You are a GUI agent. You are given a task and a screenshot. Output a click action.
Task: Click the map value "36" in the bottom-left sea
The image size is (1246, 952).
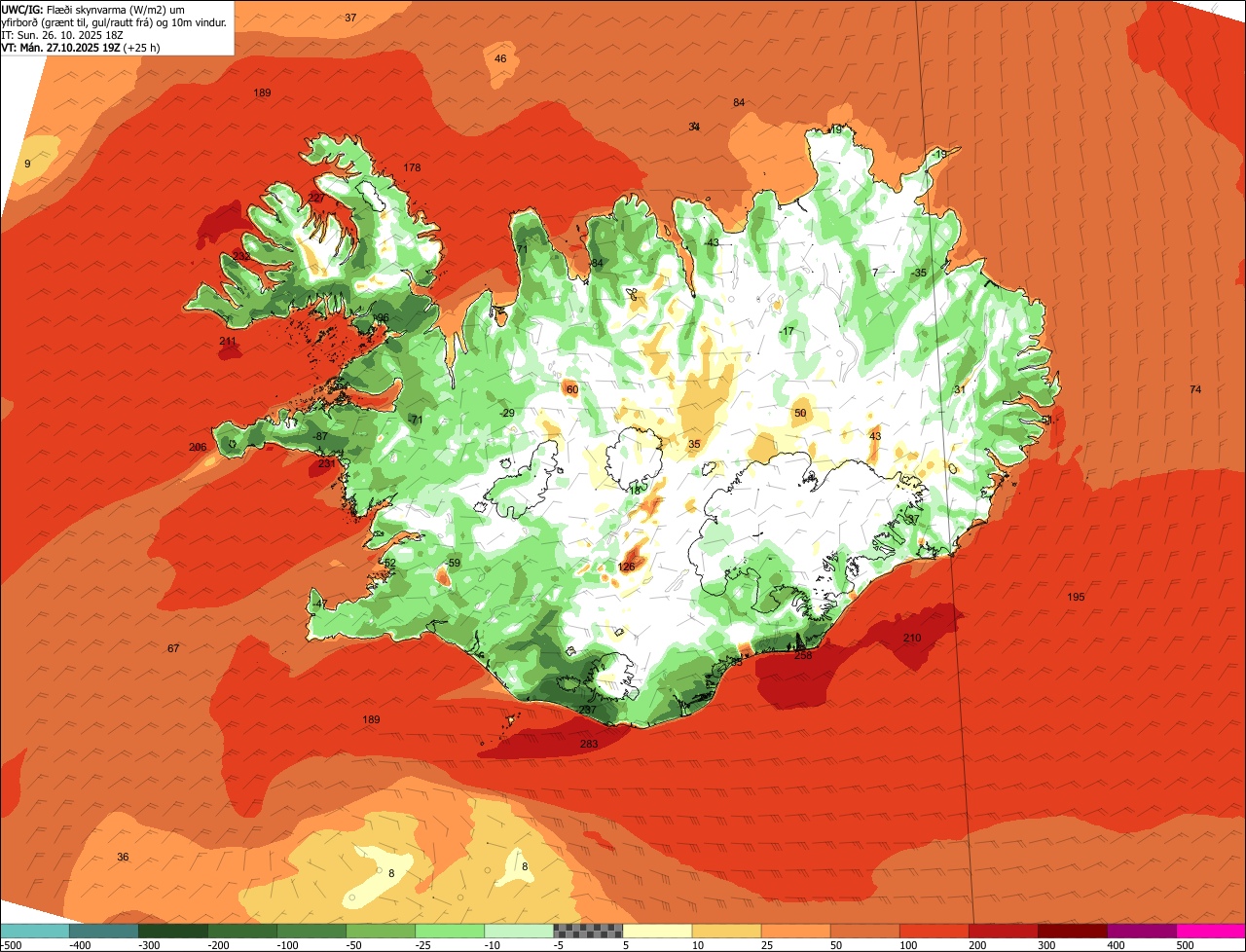123,857
